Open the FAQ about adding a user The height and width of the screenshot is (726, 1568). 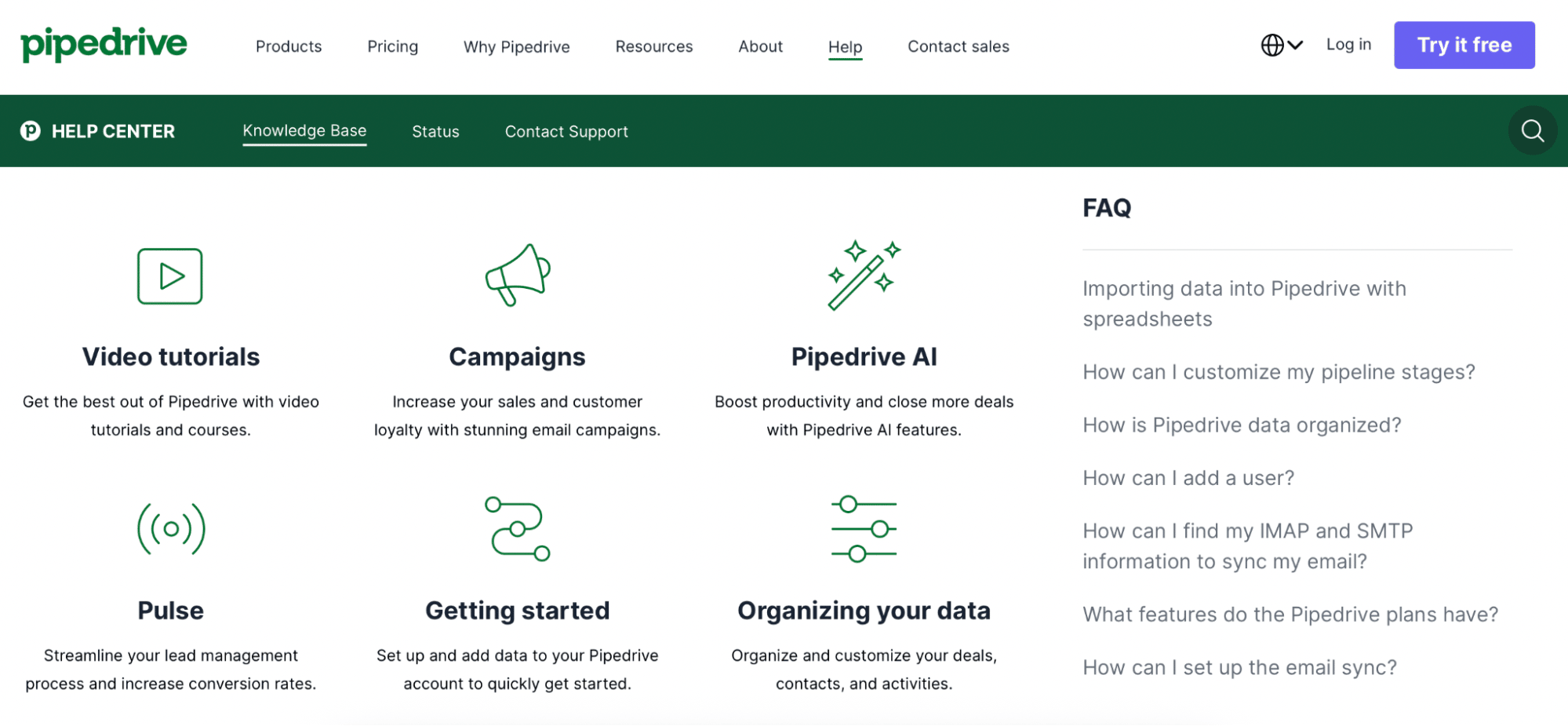click(x=1188, y=477)
